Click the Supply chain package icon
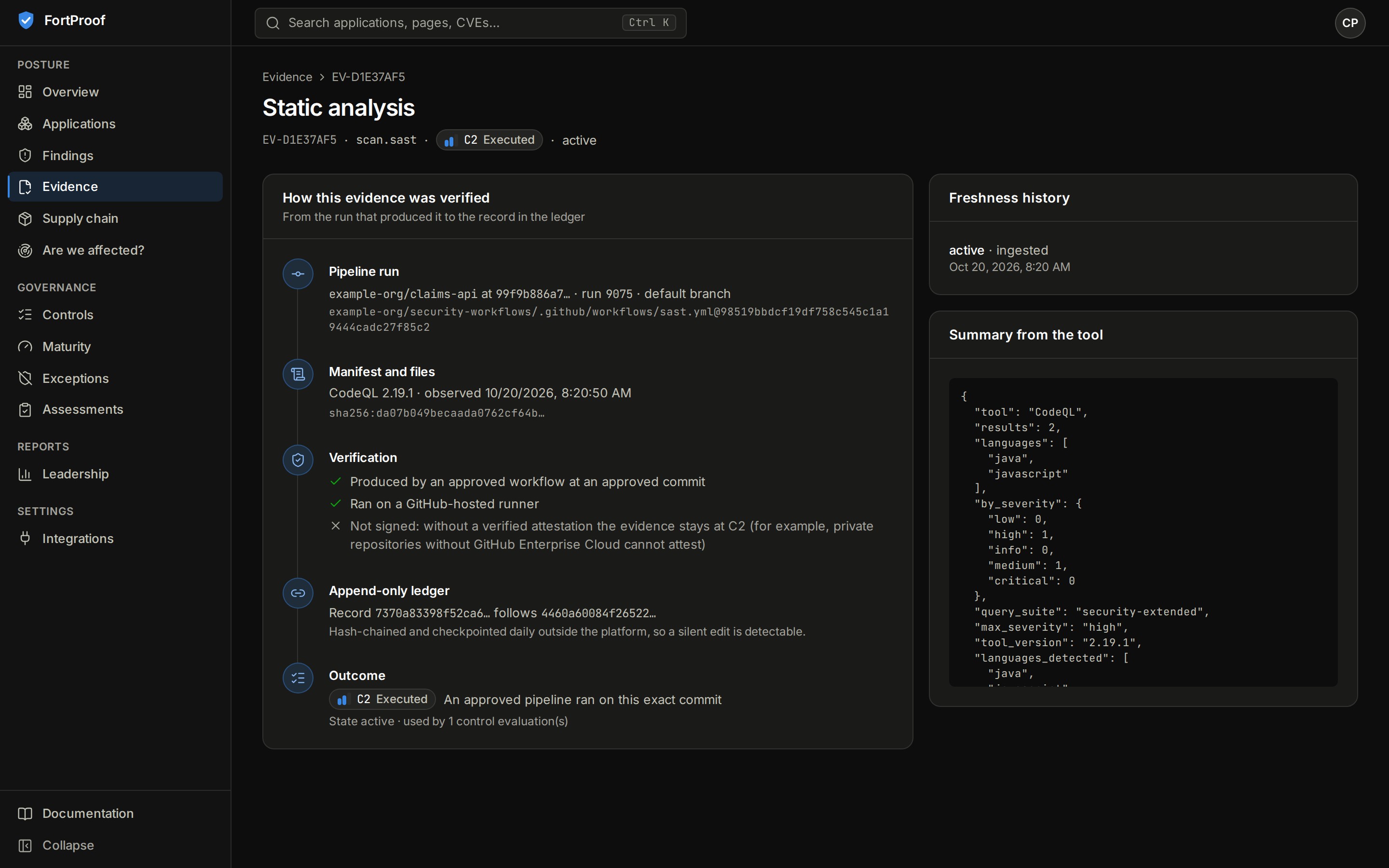This screenshot has width=1389, height=868. click(x=25, y=219)
